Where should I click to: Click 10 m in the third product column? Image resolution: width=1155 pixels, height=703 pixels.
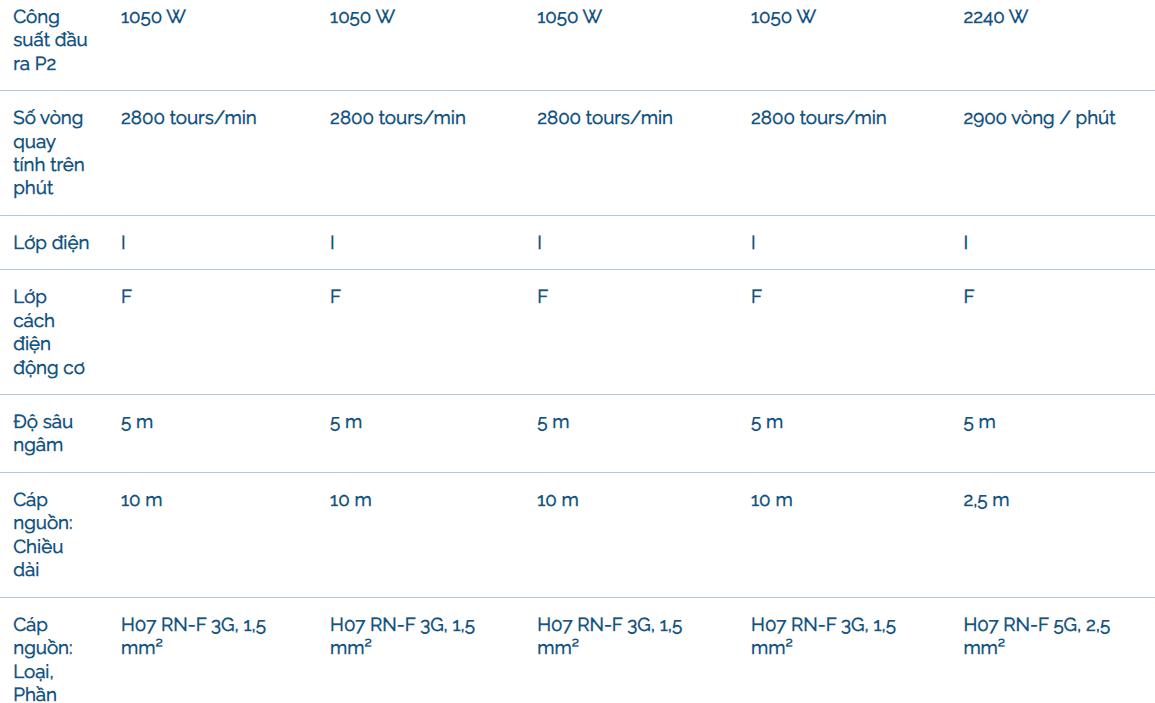tap(557, 500)
